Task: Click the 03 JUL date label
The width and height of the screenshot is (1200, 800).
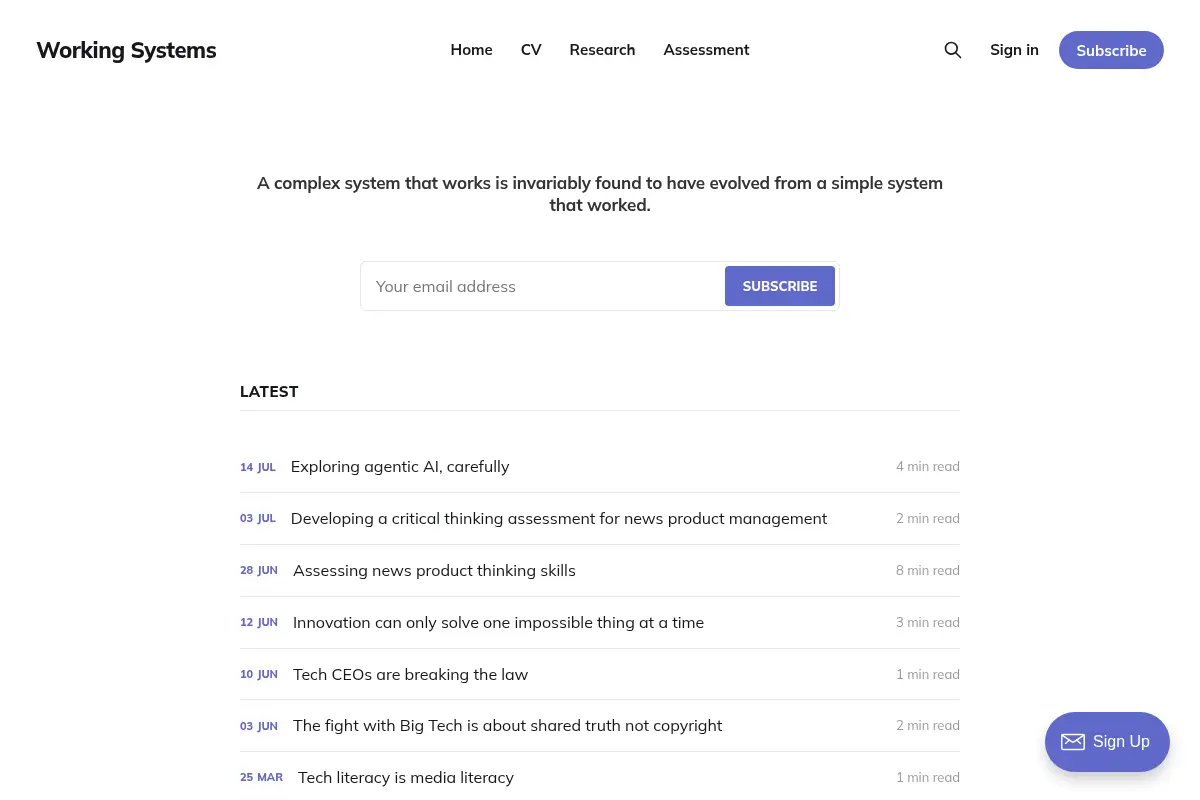Action: coord(258,519)
